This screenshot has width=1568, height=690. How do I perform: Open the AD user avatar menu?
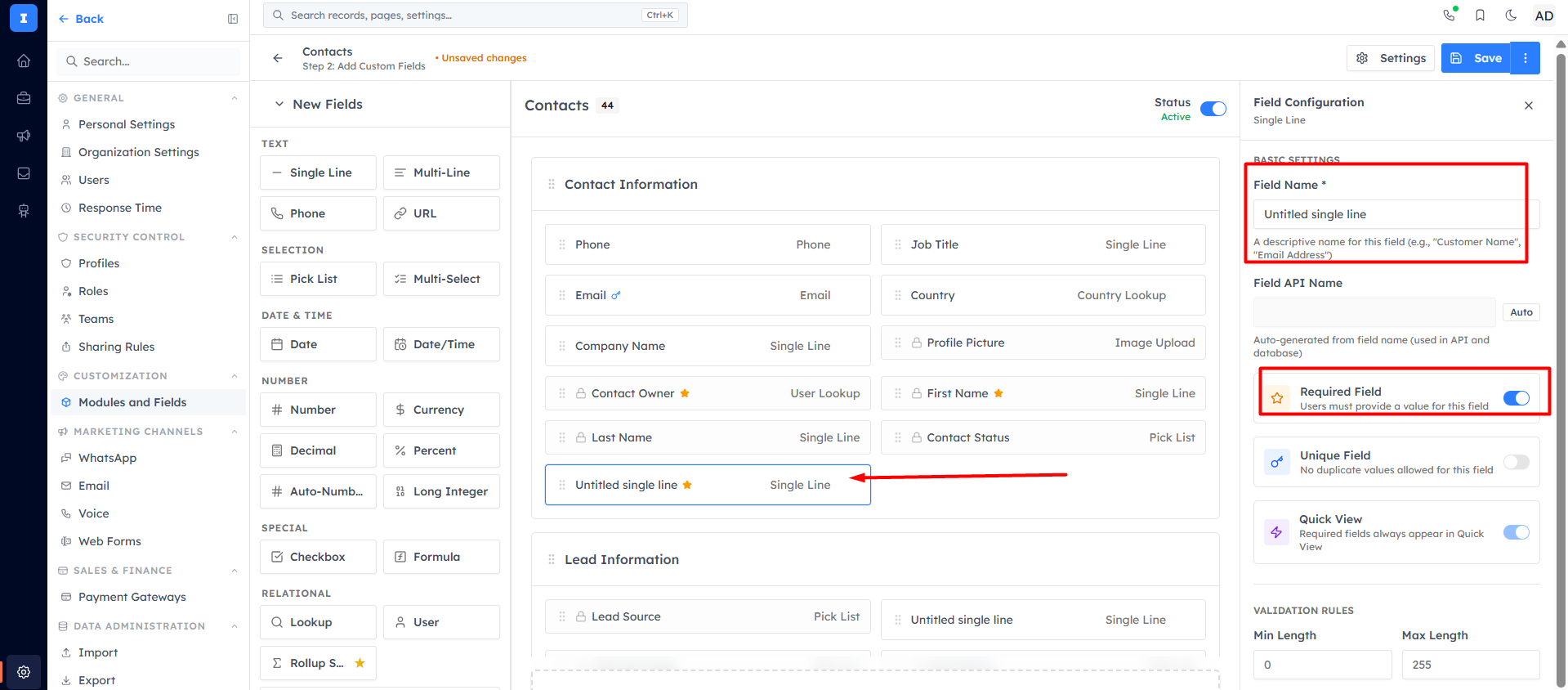[1543, 16]
